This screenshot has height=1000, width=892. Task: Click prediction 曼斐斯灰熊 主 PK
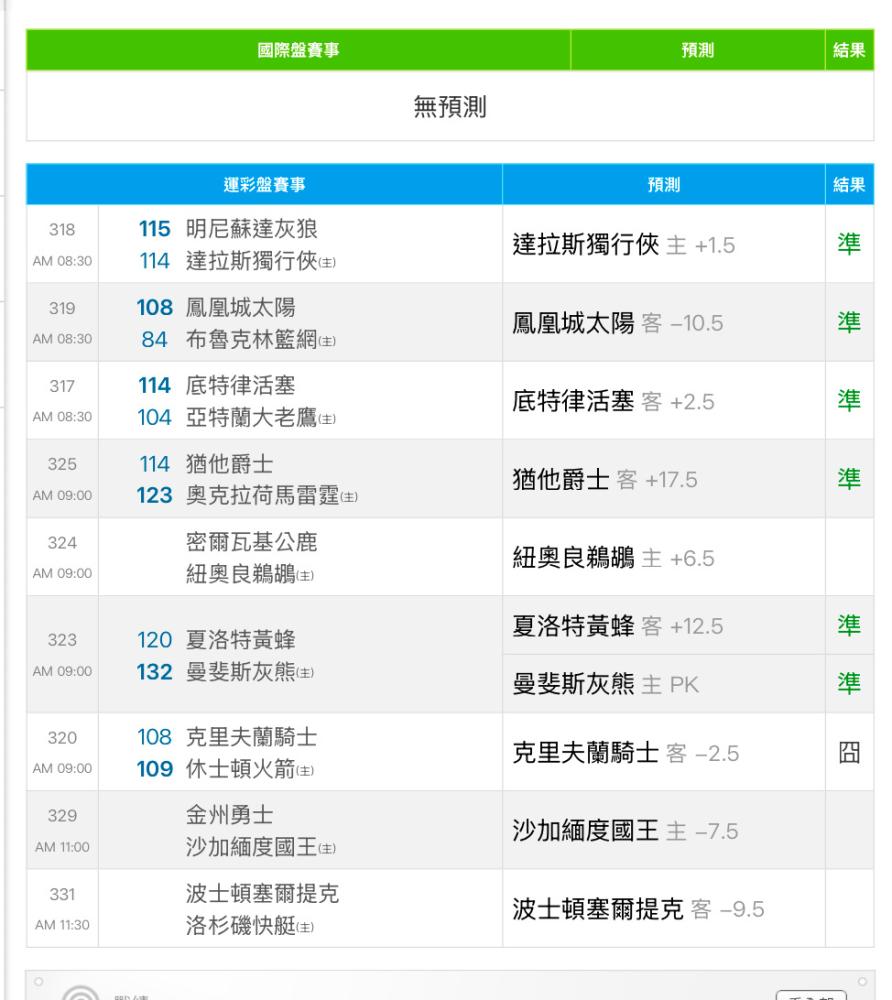click(x=606, y=684)
